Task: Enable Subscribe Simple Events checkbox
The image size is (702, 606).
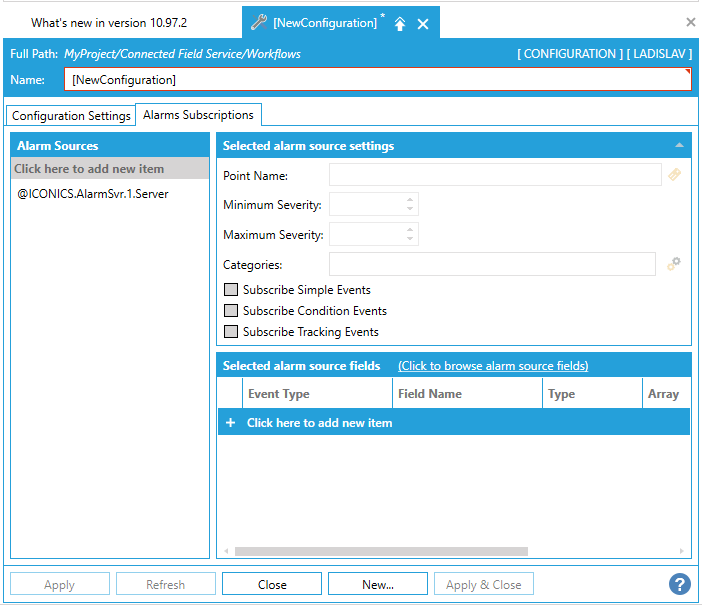Action: pos(231,290)
